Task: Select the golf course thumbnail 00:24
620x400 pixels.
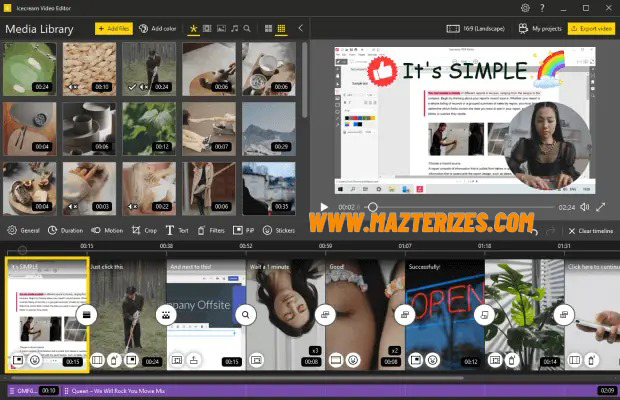Action: (30, 69)
